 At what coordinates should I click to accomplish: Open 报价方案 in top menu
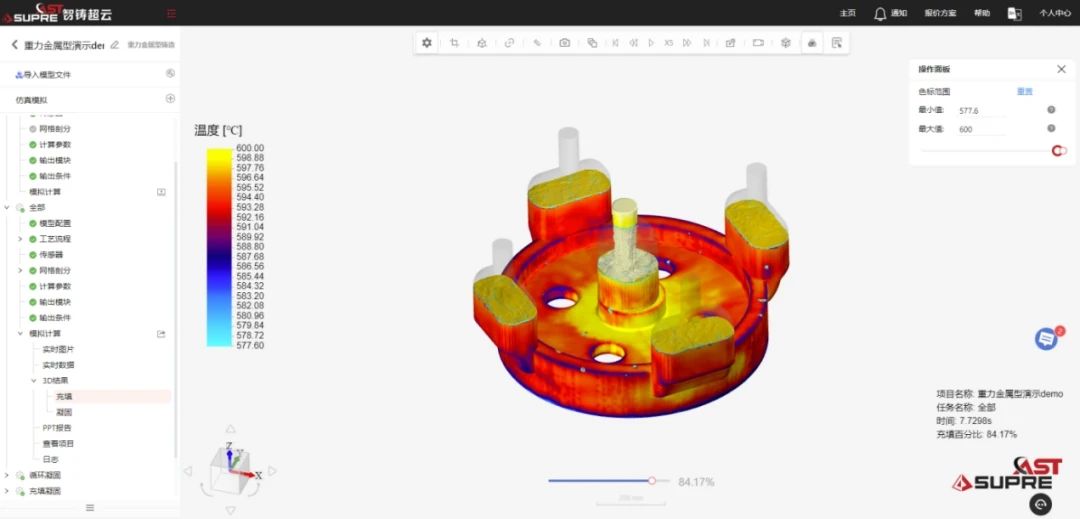pyautogui.click(x=940, y=13)
